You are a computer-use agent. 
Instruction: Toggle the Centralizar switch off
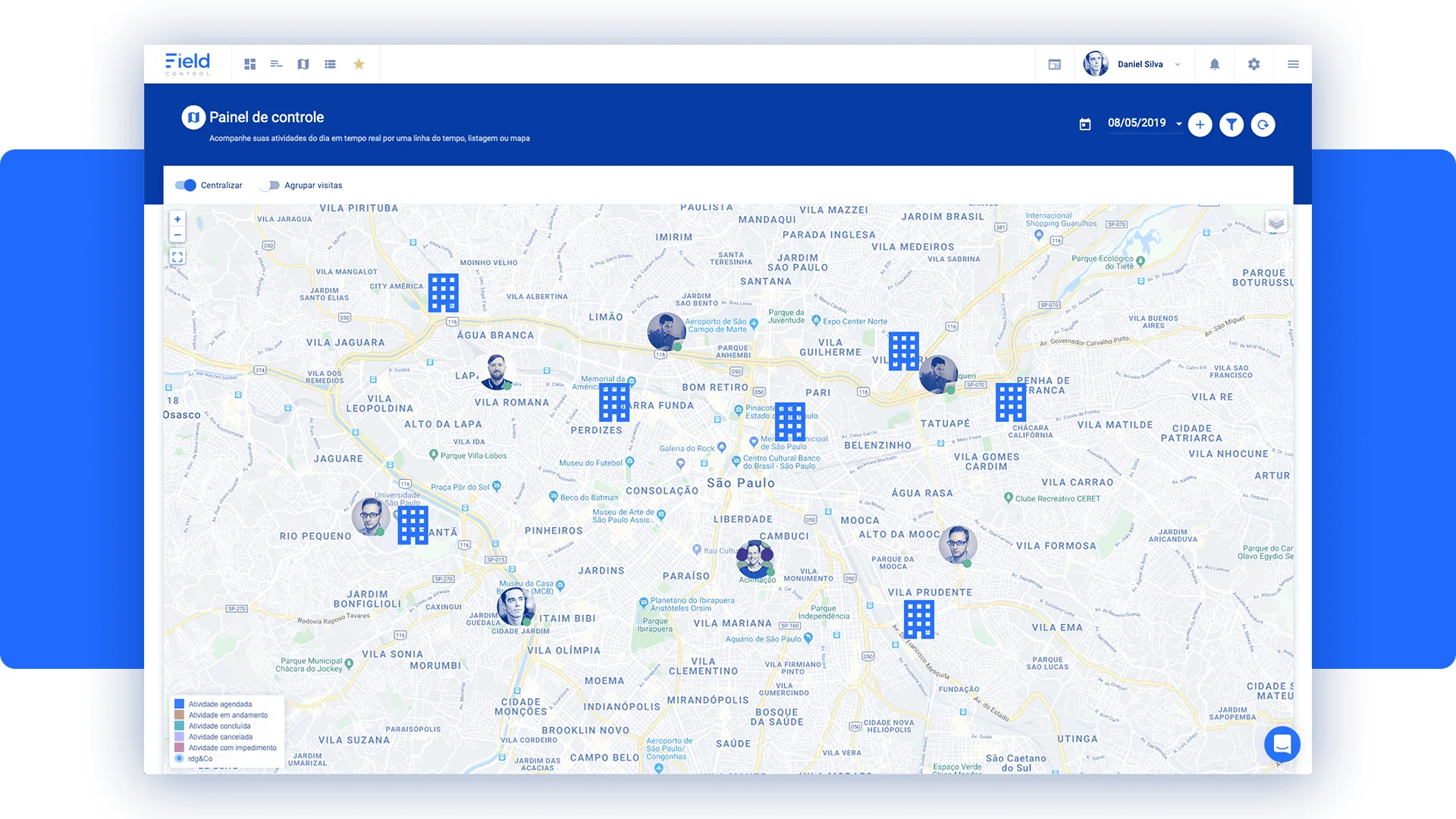pos(186,185)
